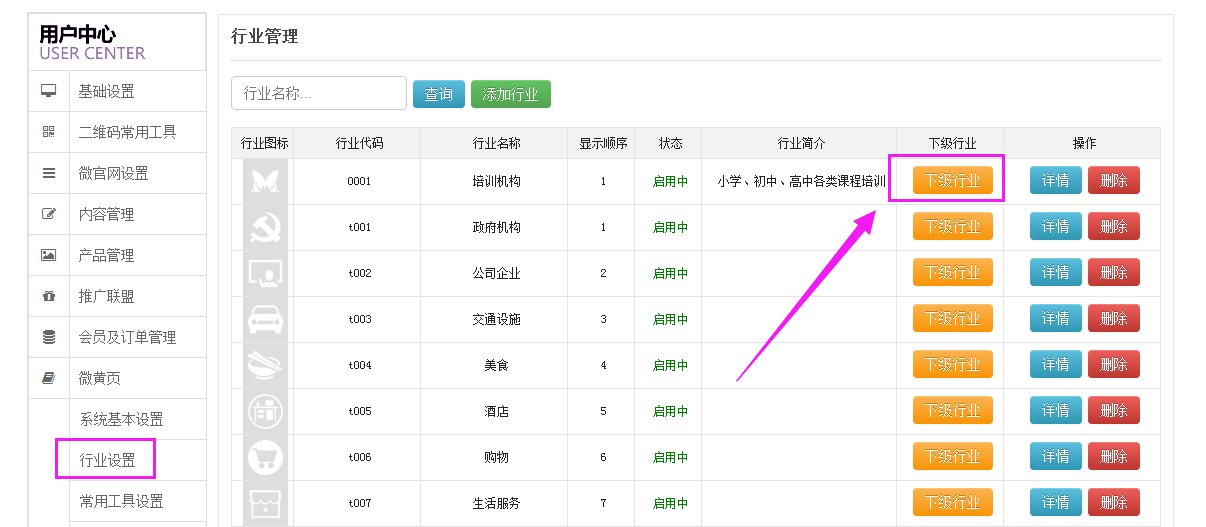The image size is (1206, 527).
Task: Select the shopping cart icon for 购物
Action: [x=265, y=457]
